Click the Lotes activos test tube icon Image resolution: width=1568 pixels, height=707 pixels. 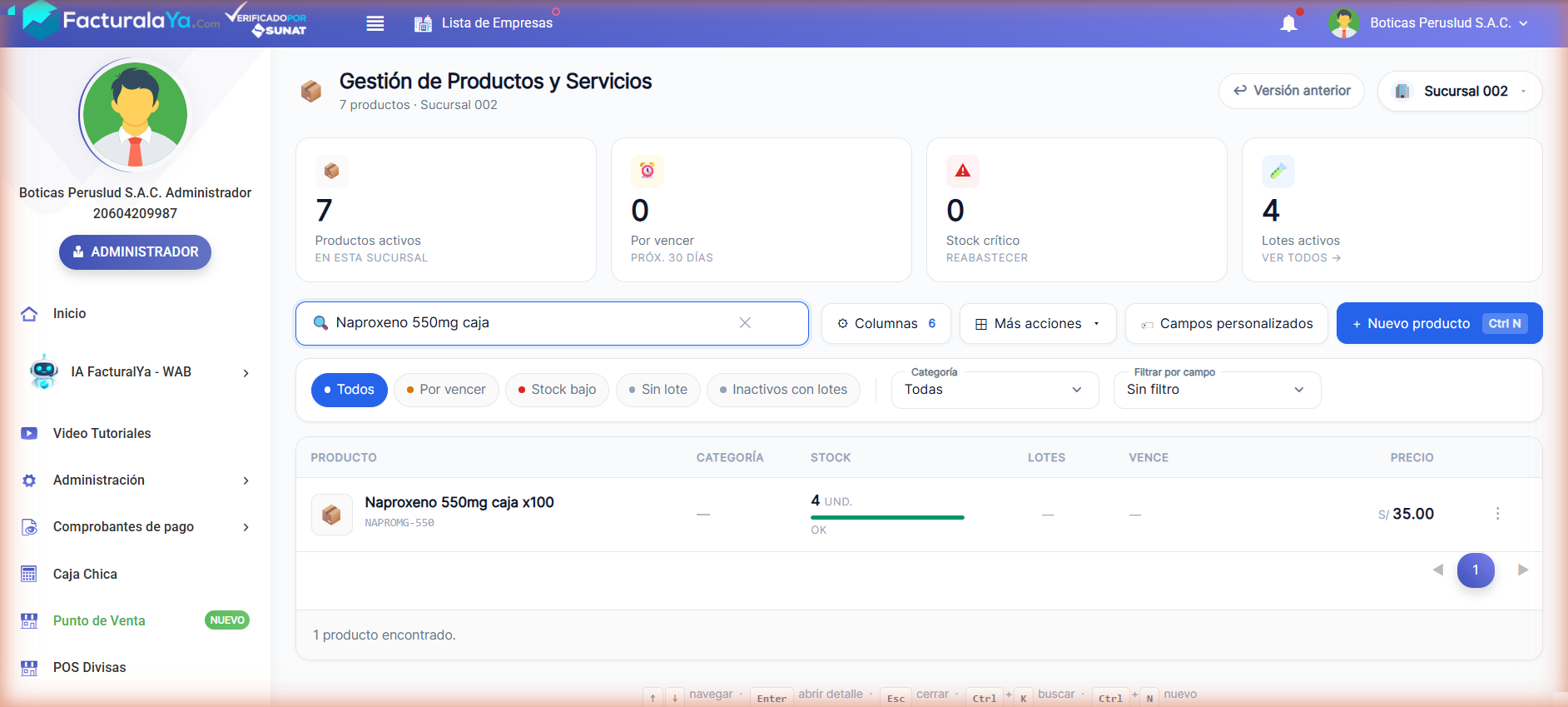point(1278,171)
